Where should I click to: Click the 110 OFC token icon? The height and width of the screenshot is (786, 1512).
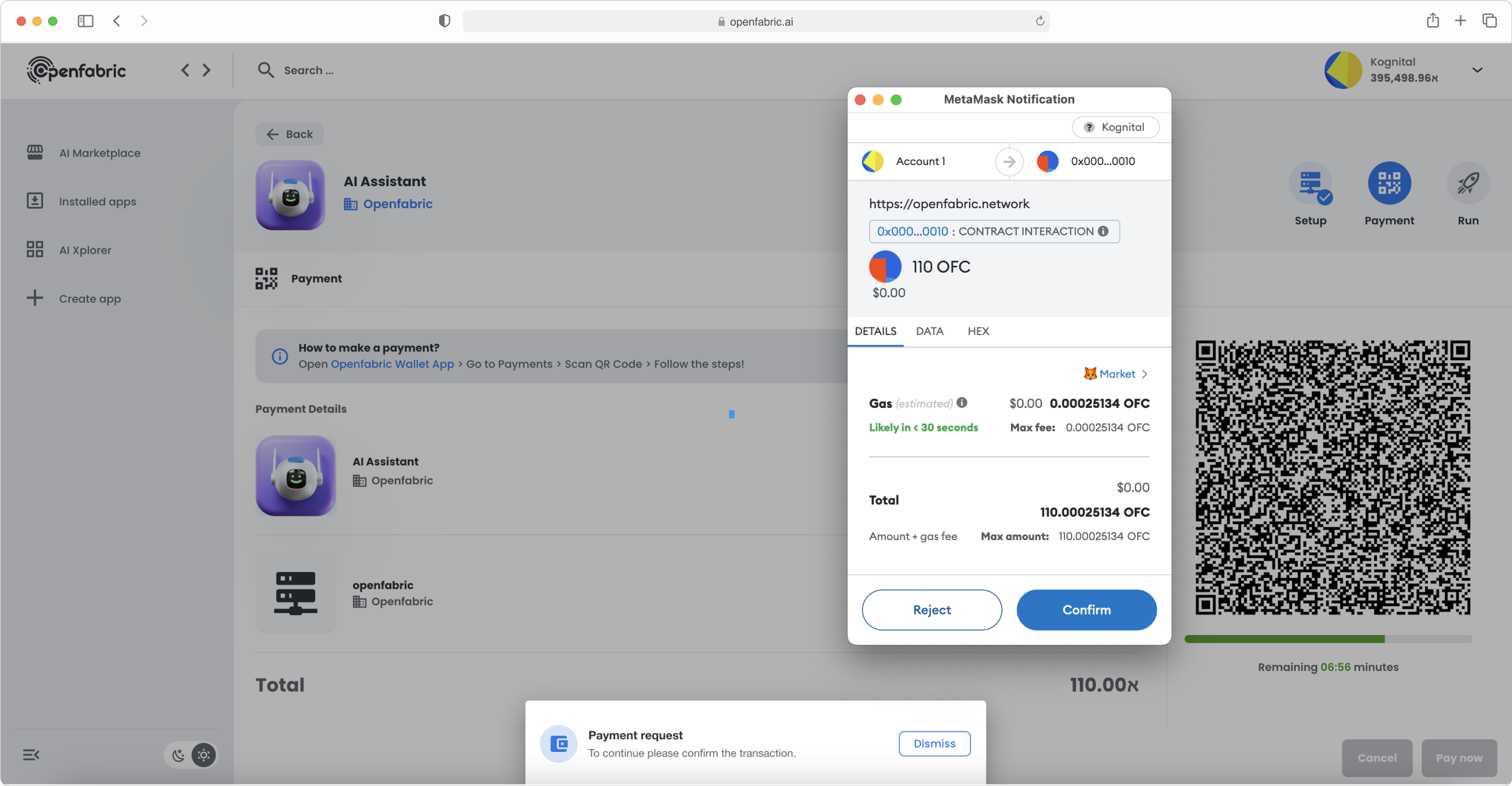pyautogui.click(x=885, y=267)
